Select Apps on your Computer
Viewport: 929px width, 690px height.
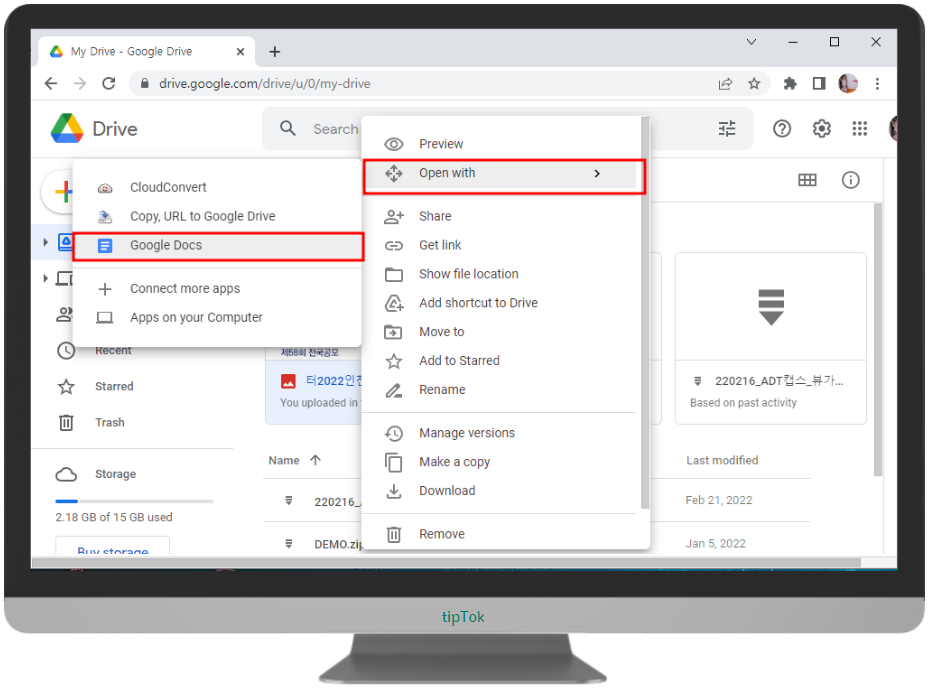click(x=217, y=318)
